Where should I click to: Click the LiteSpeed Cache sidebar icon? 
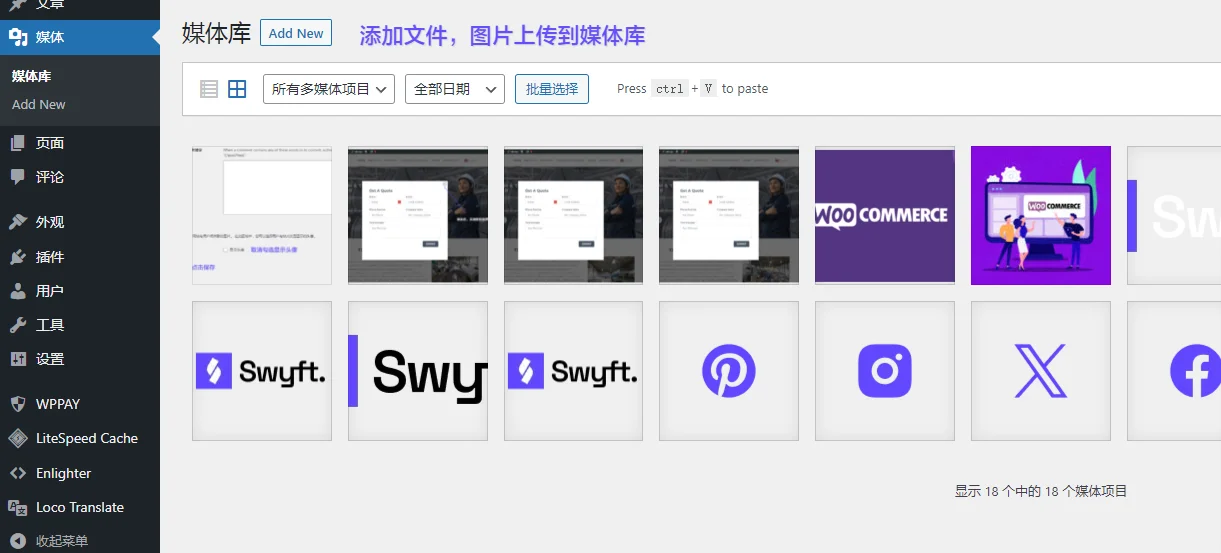coord(17,438)
